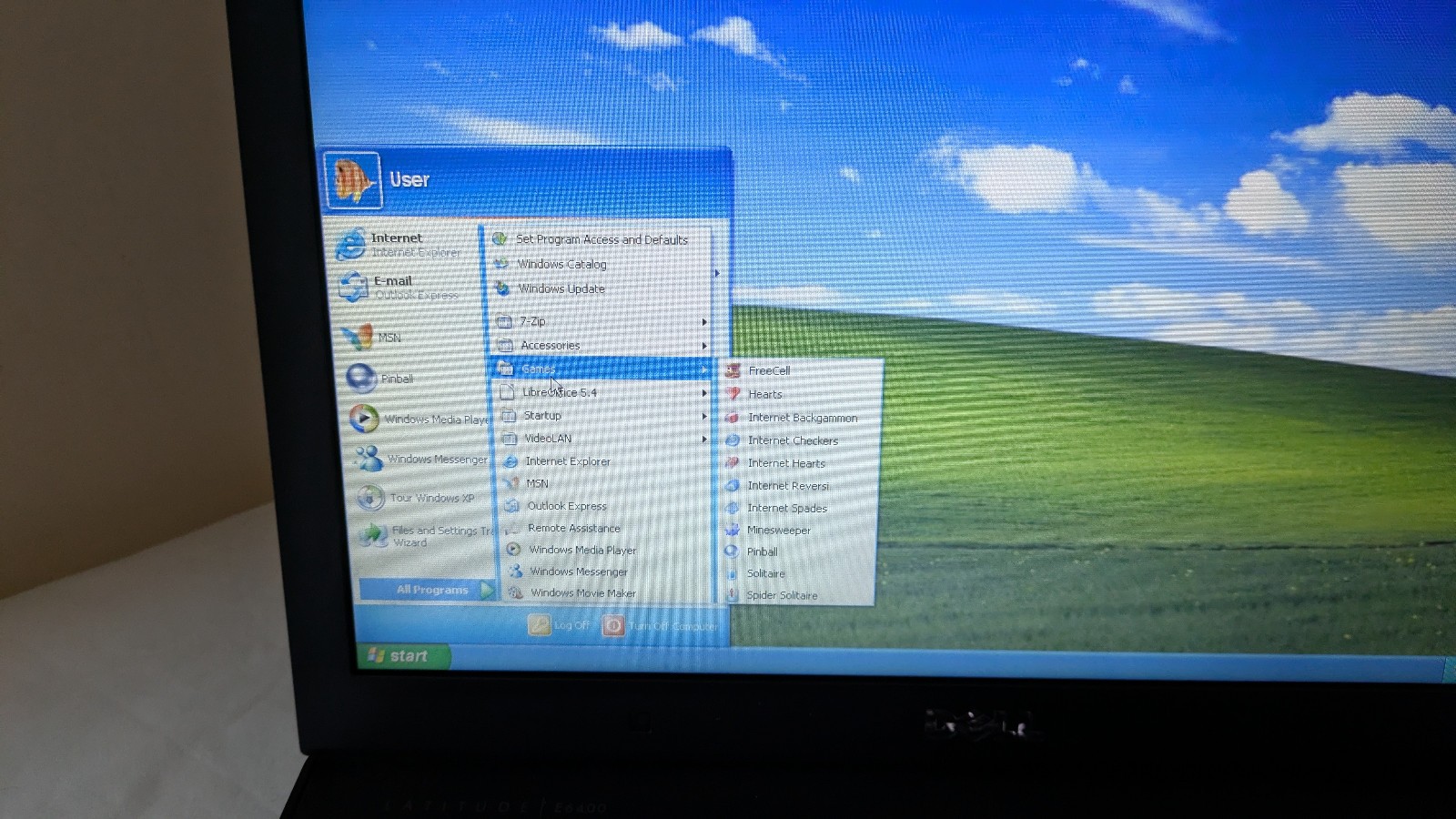
Task: Open Outlook Express from All Programs
Action: pos(608,506)
